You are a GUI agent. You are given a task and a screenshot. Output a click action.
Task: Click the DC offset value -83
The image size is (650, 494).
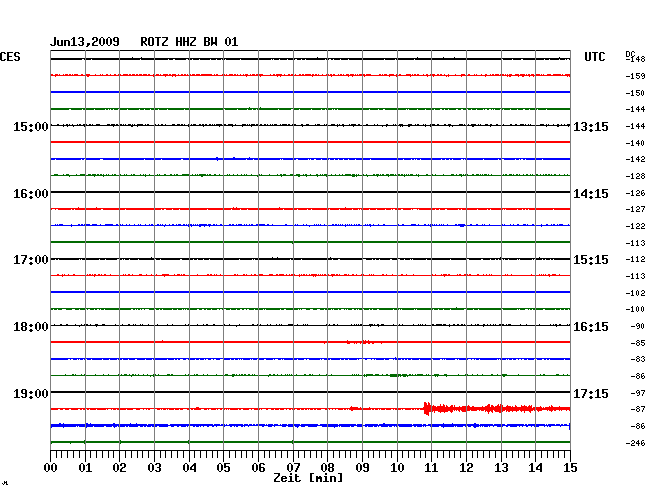point(637,359)
